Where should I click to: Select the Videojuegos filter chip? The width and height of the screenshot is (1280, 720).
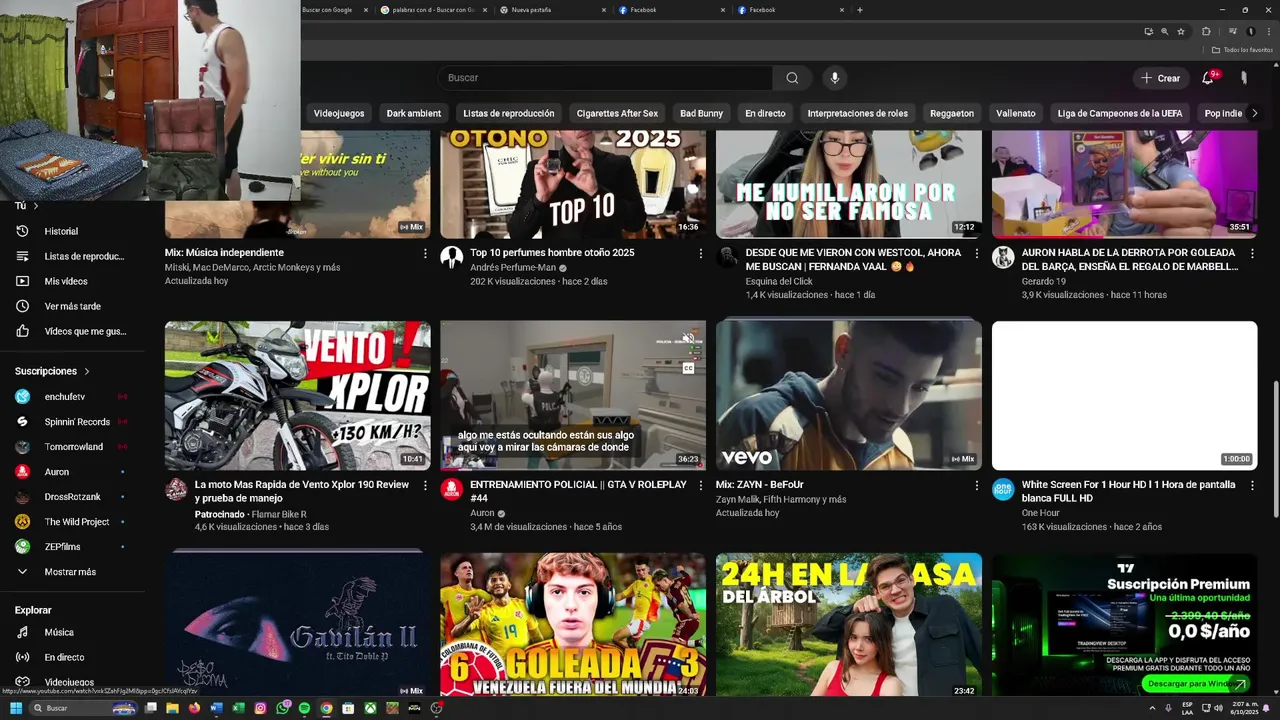click(x=339, y=113)
